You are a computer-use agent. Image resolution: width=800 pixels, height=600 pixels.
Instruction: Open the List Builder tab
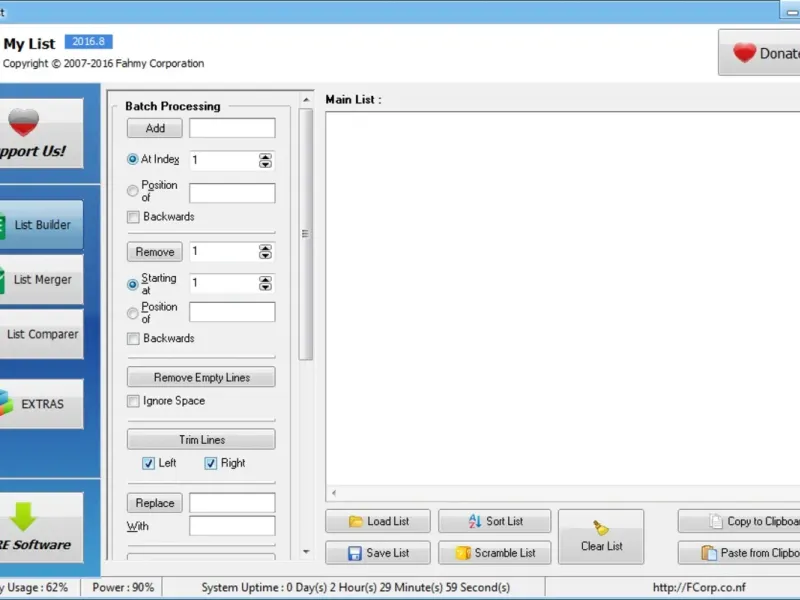(41, 224)
